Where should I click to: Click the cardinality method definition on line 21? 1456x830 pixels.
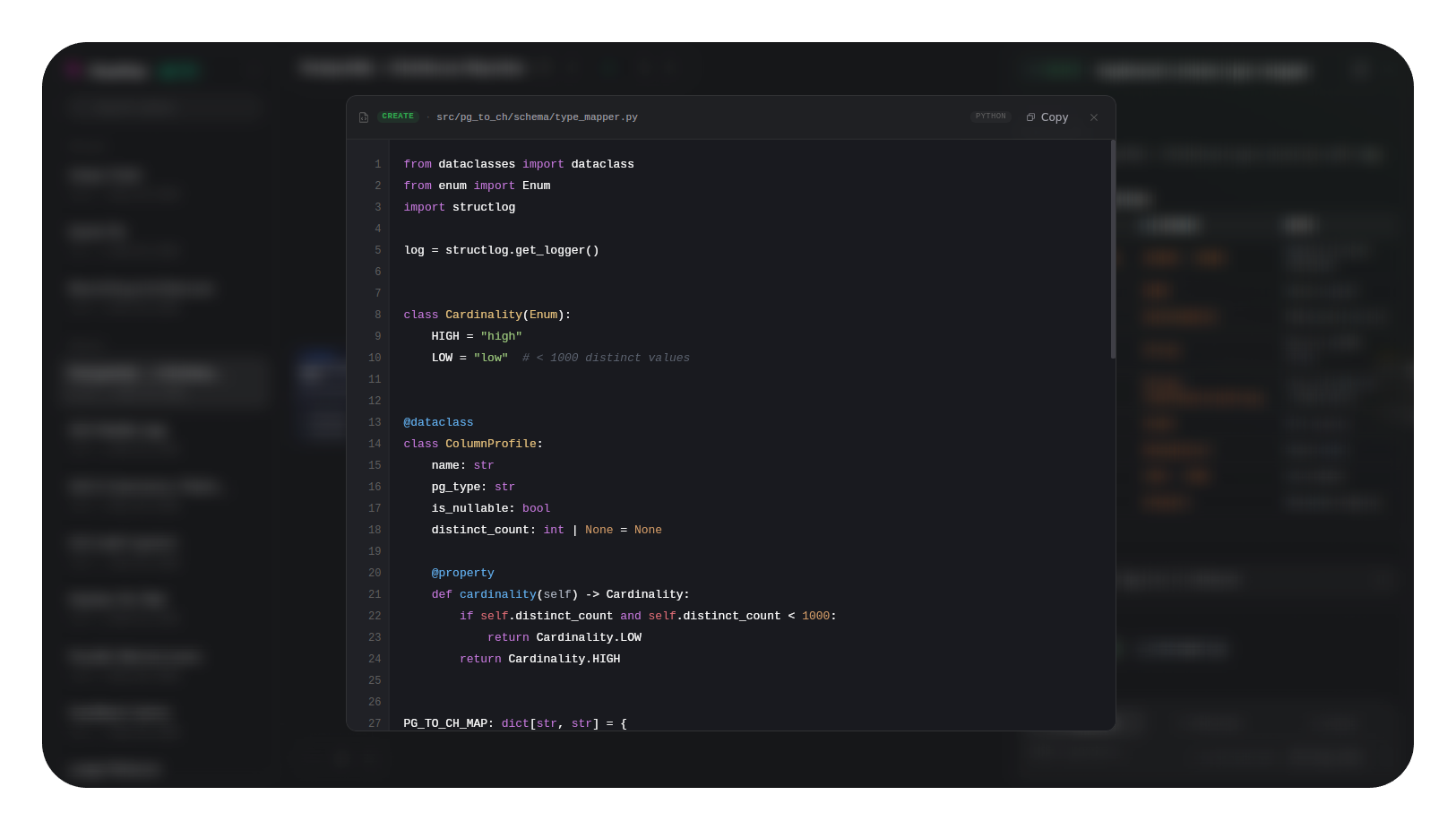(x=497, y=593)
